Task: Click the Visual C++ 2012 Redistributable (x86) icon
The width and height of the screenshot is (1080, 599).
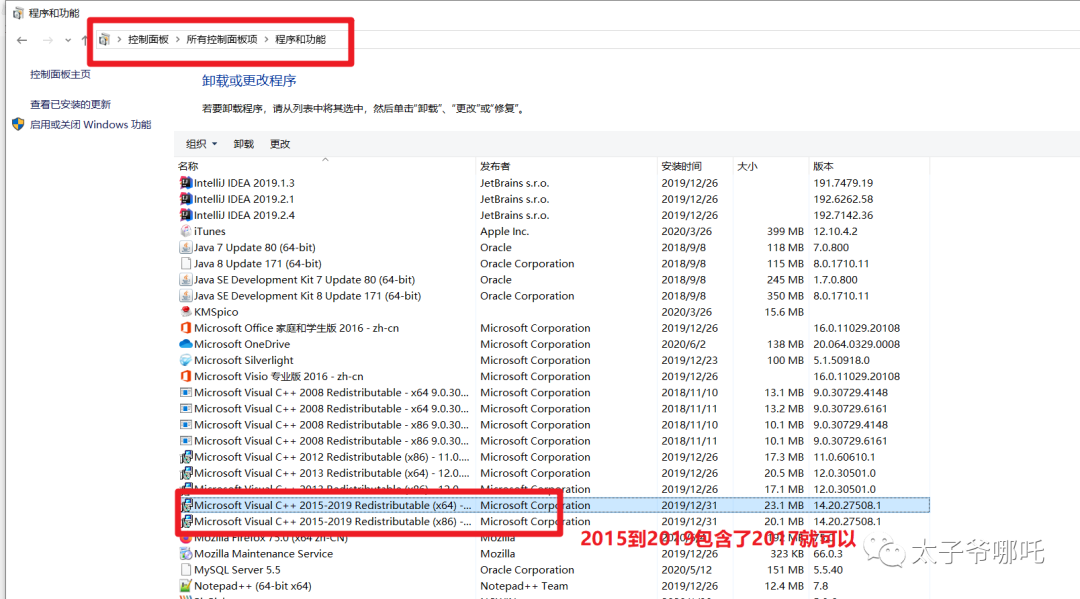Action: 185,457
